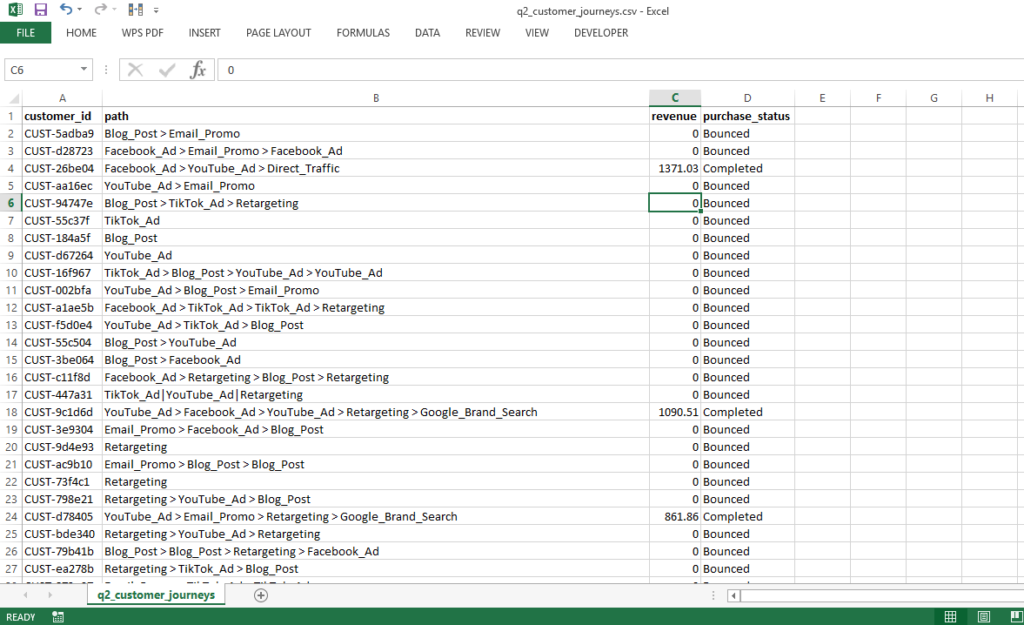Image resolution: width=1024 pixels, height=625 pixels.
Task: Click the Insert Function fx icon
Action: tap(198, 70)
